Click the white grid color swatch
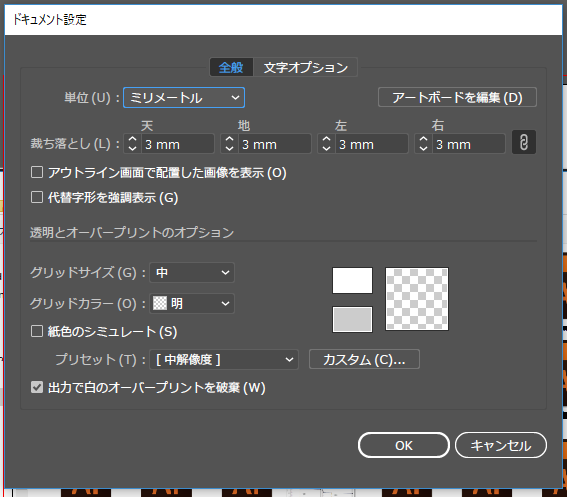Image resolution: width=567 pixels, height=497 pixels. pyautogui.click(x=352, y=280)
